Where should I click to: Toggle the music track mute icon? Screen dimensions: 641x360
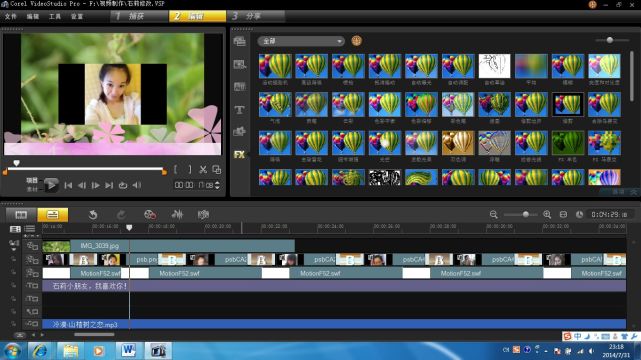(x=32, y=324)
